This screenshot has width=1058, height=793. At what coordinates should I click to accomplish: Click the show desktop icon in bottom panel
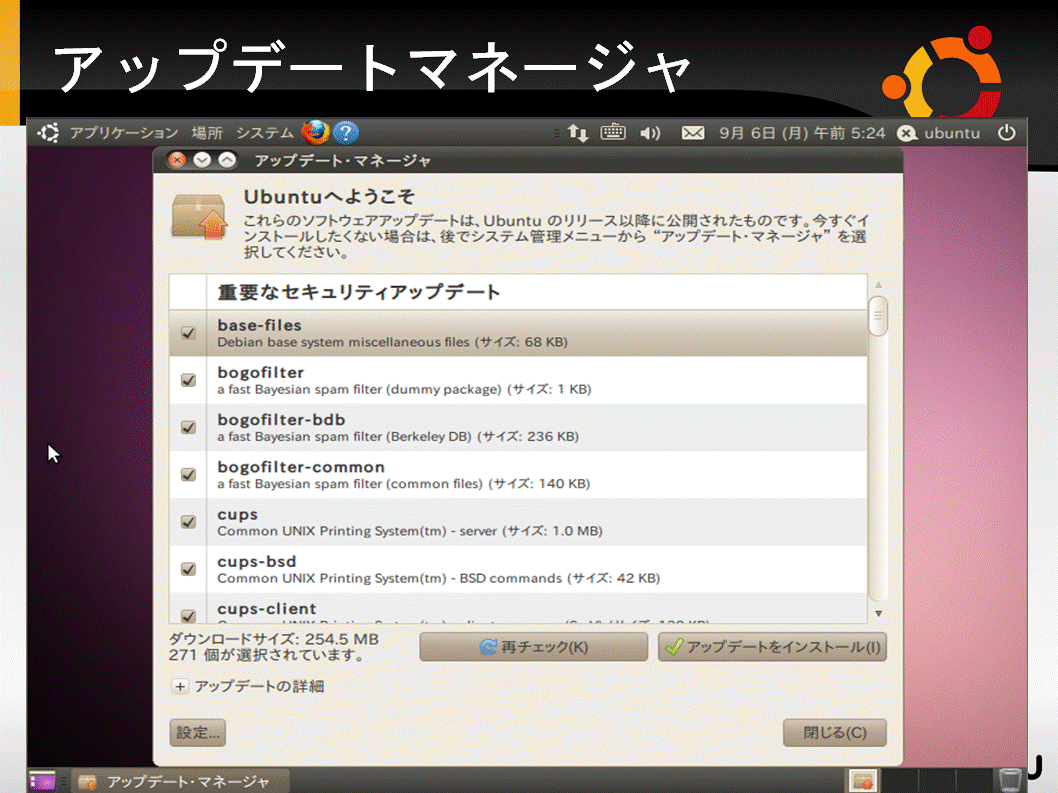(42, 781)
